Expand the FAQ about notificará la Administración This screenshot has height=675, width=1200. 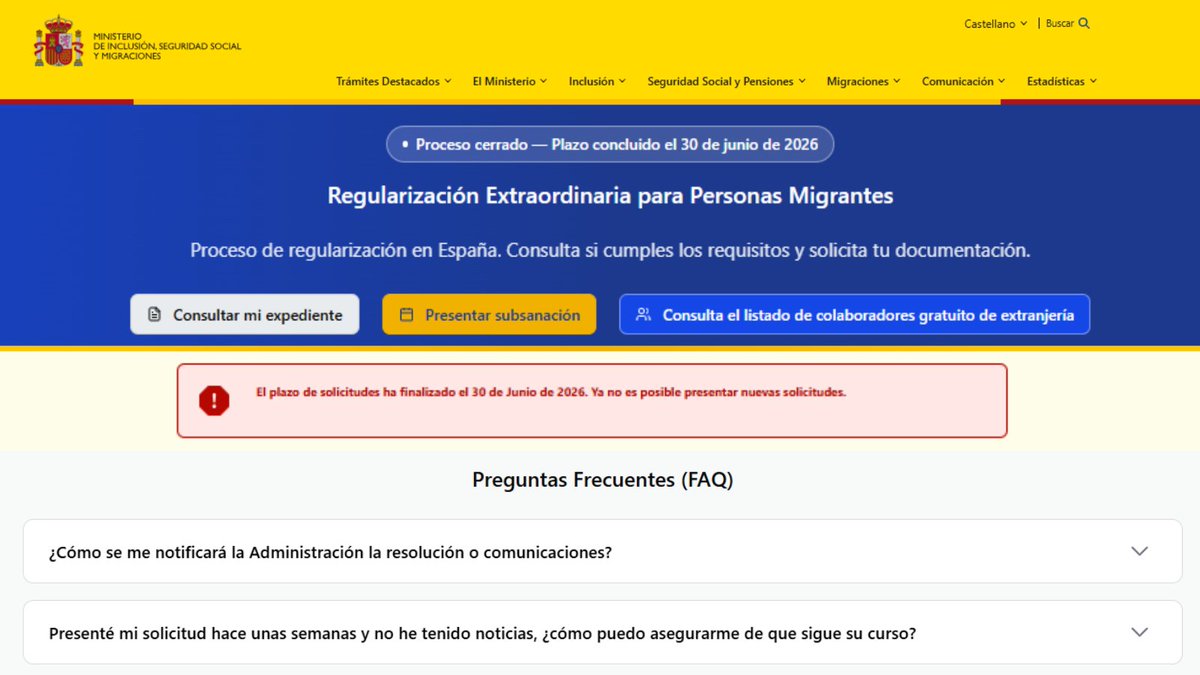602,551
